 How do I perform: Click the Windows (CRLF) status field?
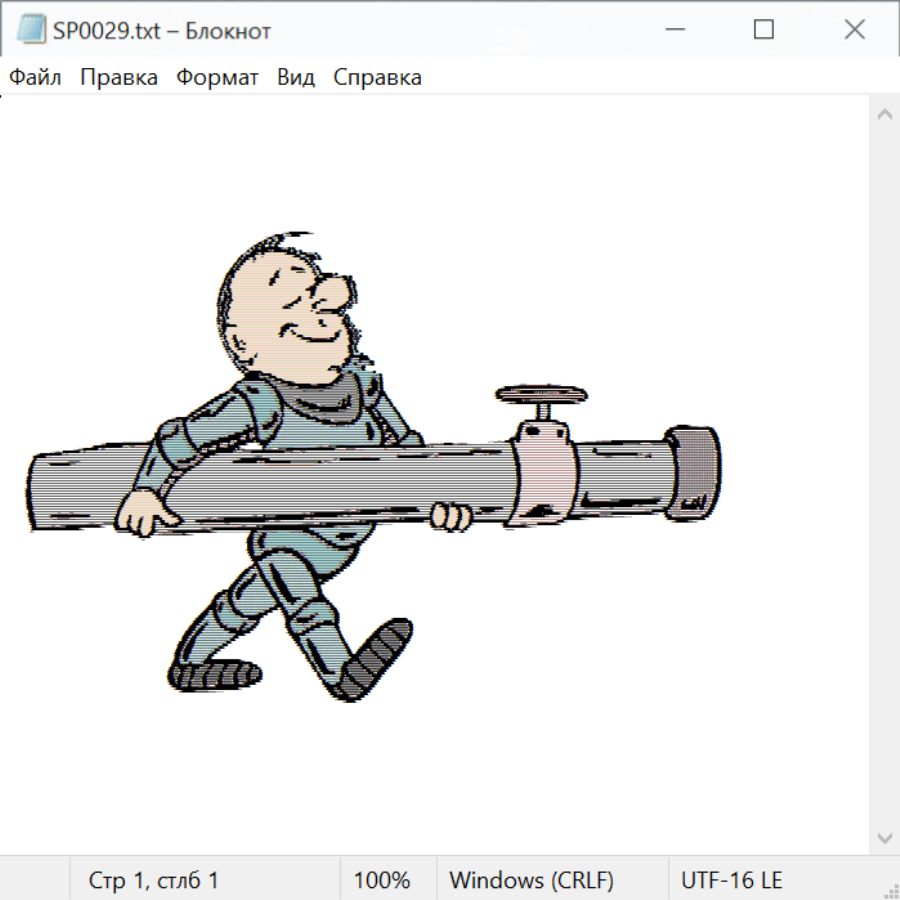click(531, 881)
